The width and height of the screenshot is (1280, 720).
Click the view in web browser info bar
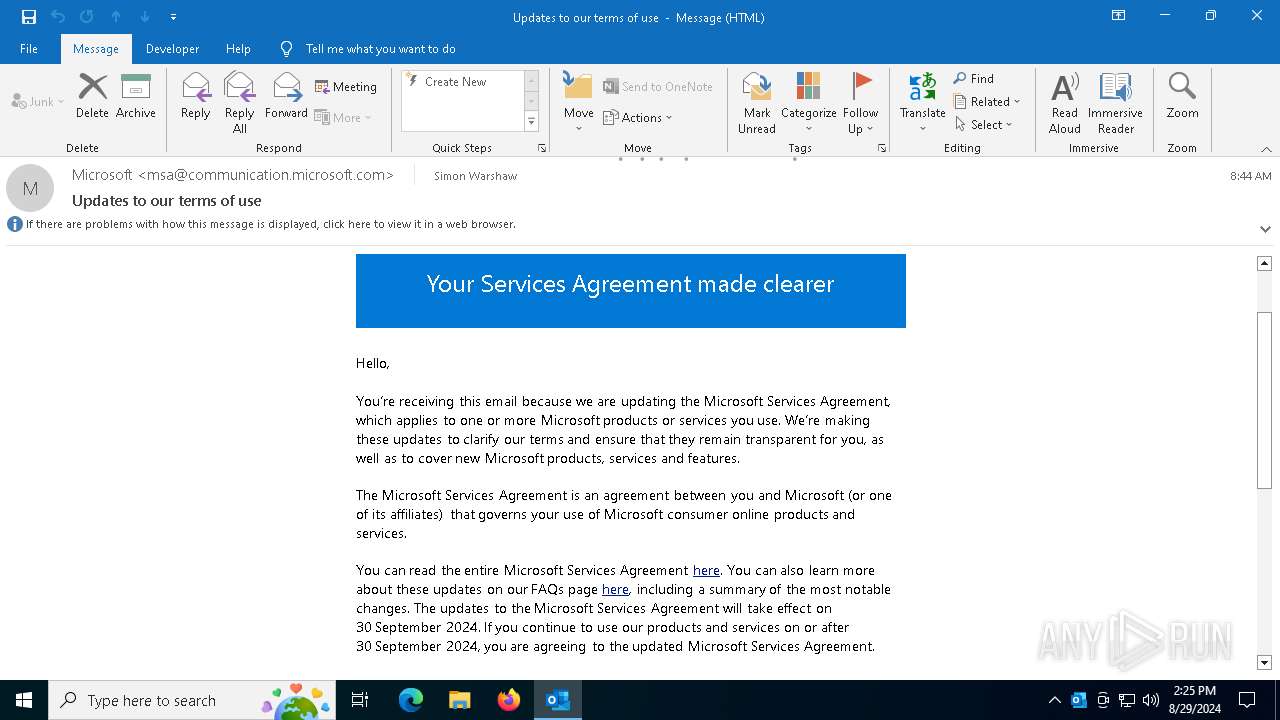point(270,224)
